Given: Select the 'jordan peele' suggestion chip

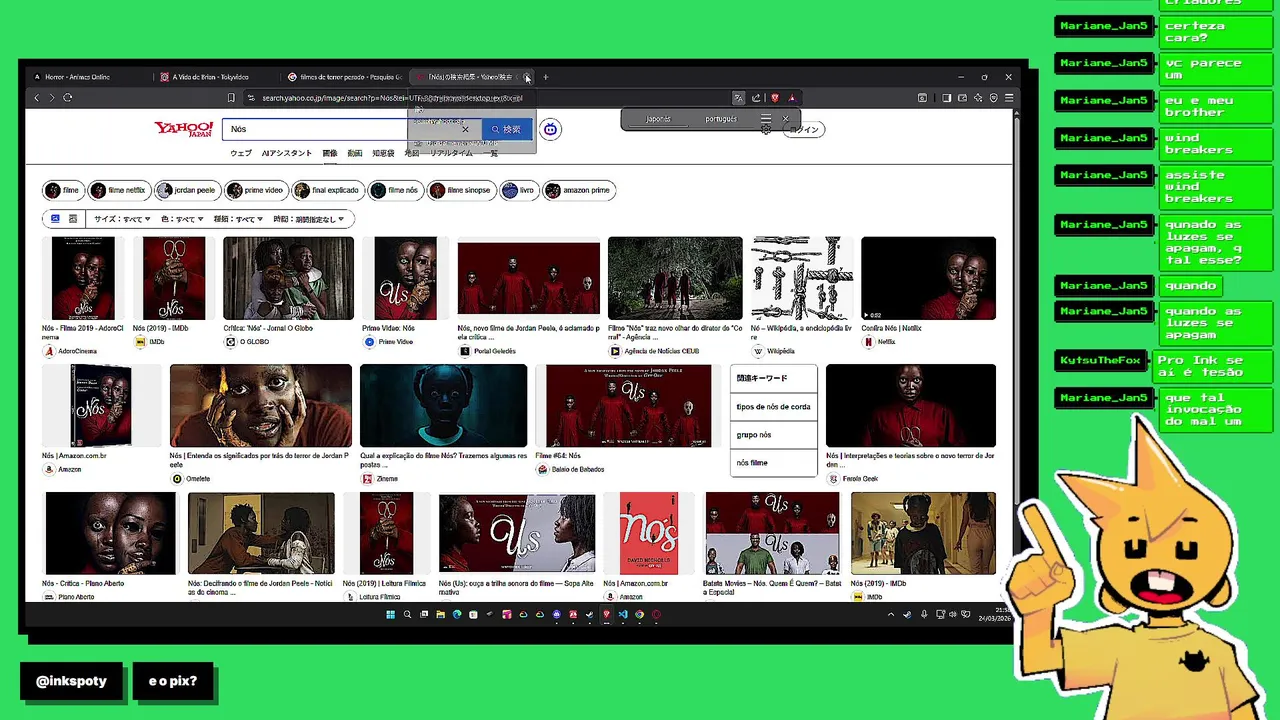Looking at the screenshot, I should point(186,190).
